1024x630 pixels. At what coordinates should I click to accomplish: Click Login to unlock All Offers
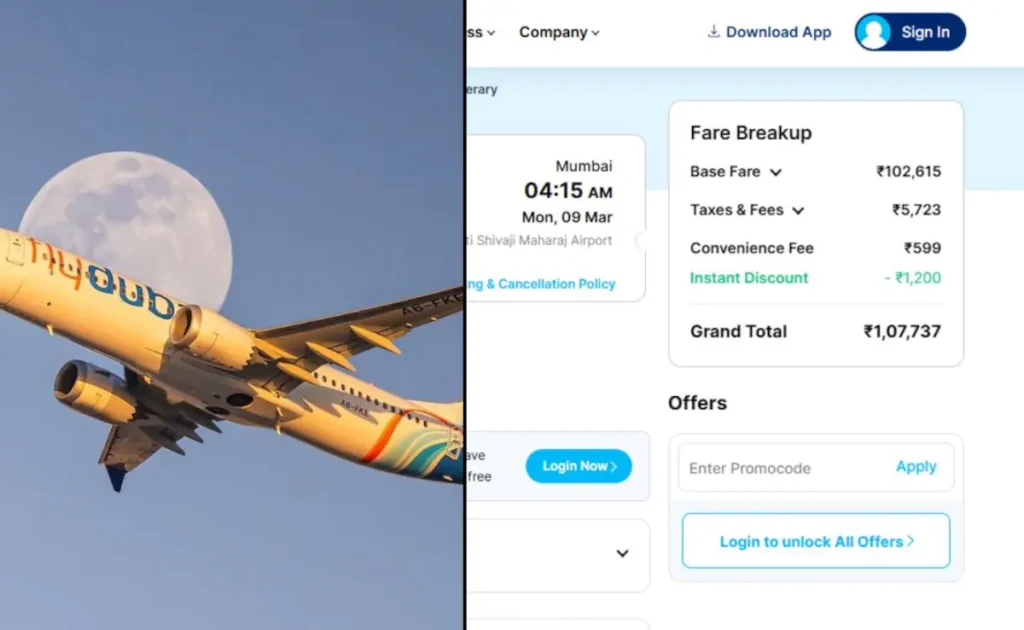pyautogui.click(x=814, y=540)
